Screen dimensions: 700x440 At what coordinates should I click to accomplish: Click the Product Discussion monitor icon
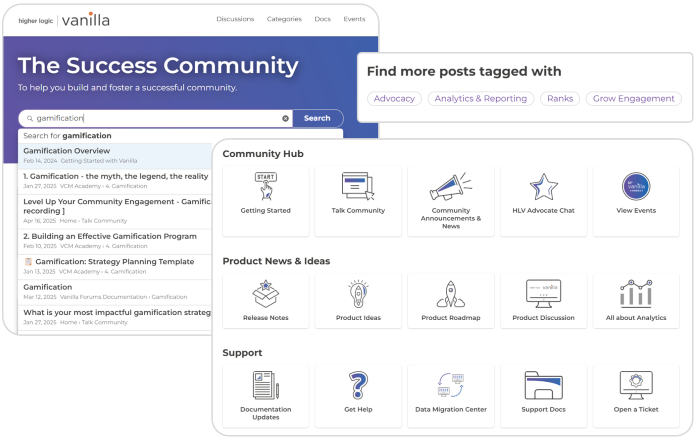[x=543, y=294]
